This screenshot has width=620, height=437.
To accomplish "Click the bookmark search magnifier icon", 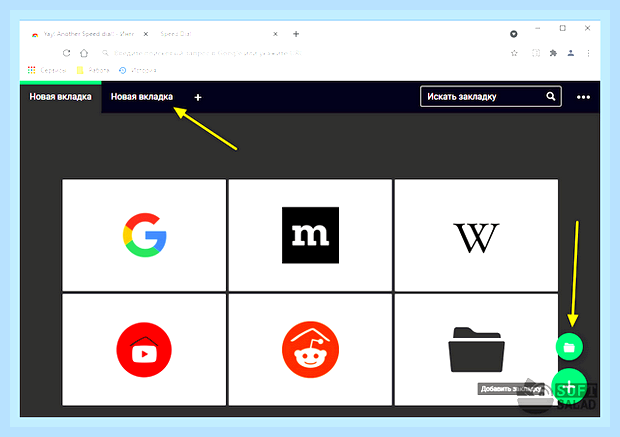I will point(550,96).
